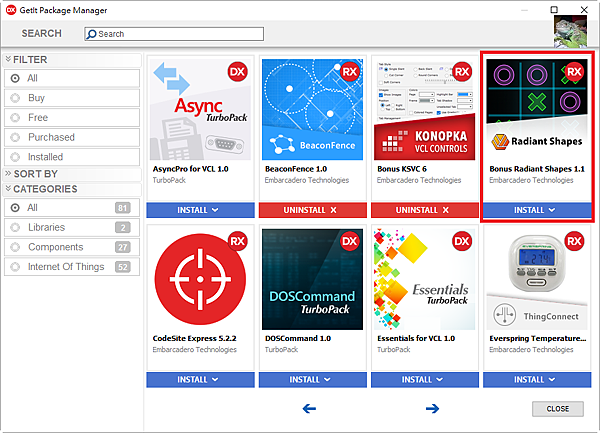The height and width of the screenshot is (433, 600).
Task: Click the 'Bonus KSVC 6' title
Action: coord(402,169)
